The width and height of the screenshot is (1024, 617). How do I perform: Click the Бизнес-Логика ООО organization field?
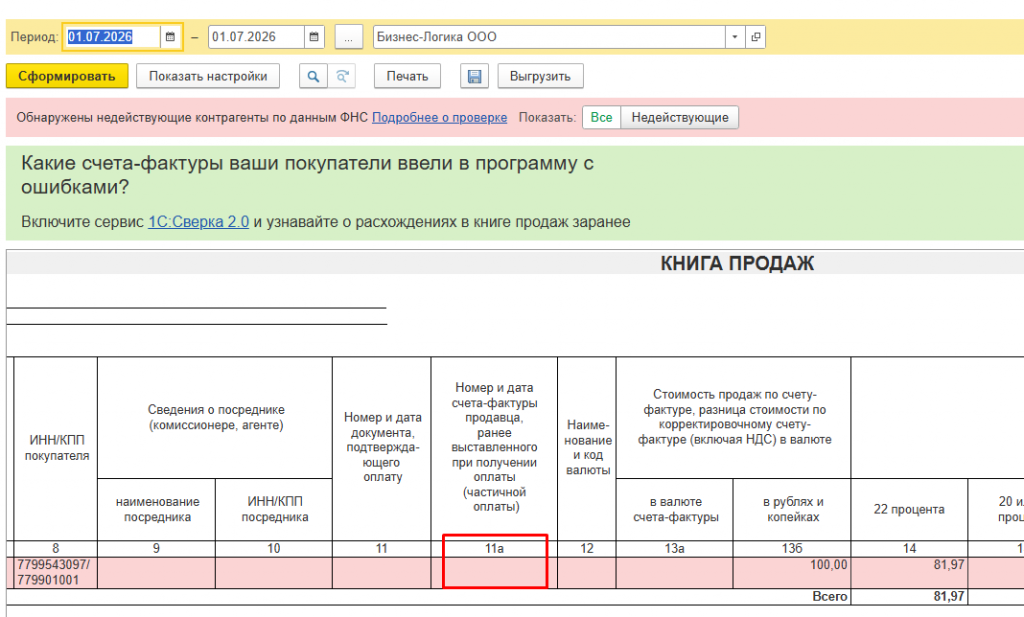pos(549,37)
